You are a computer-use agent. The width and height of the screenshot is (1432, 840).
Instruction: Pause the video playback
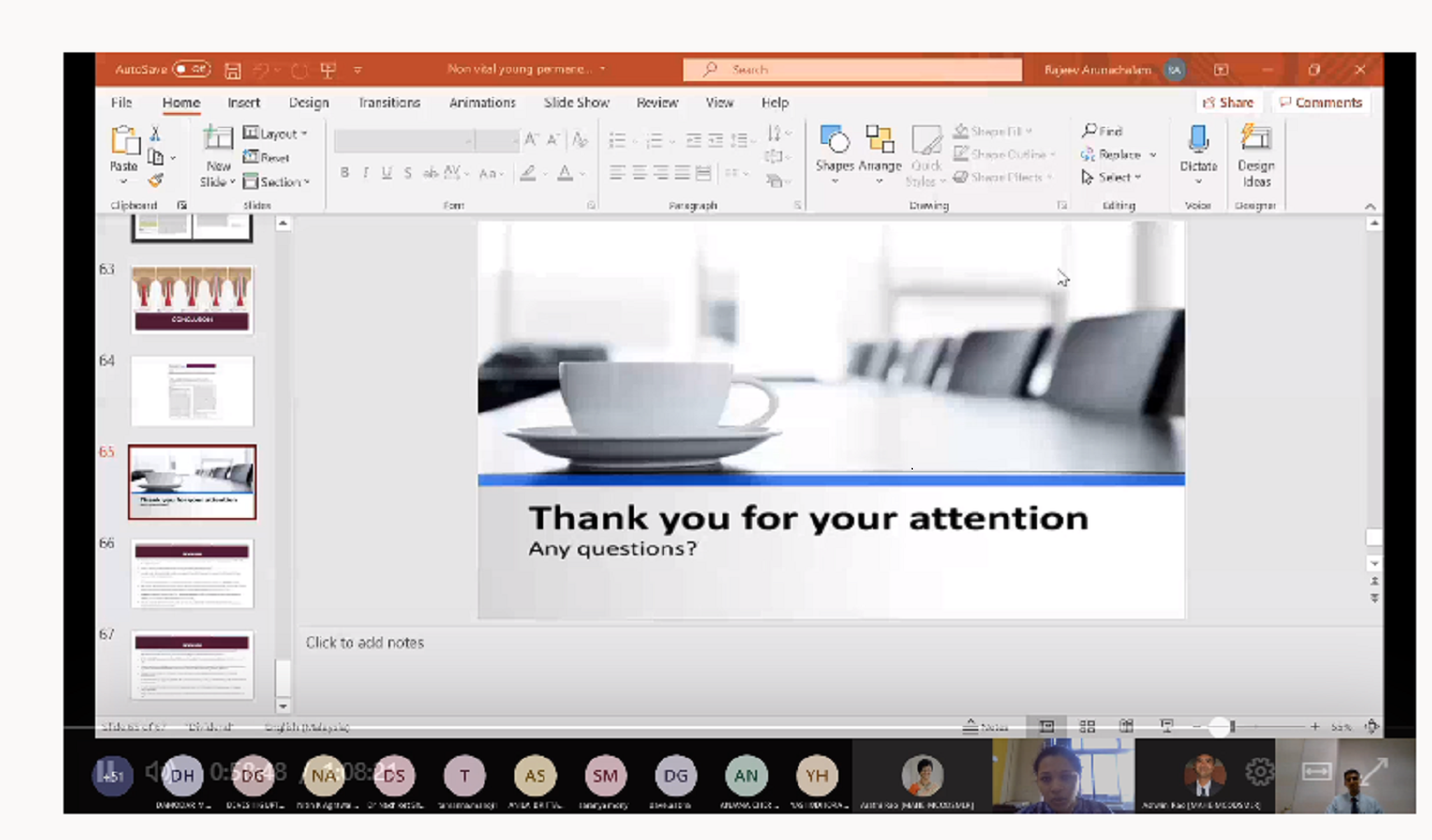pyautogui.click(x=110, y=772)
